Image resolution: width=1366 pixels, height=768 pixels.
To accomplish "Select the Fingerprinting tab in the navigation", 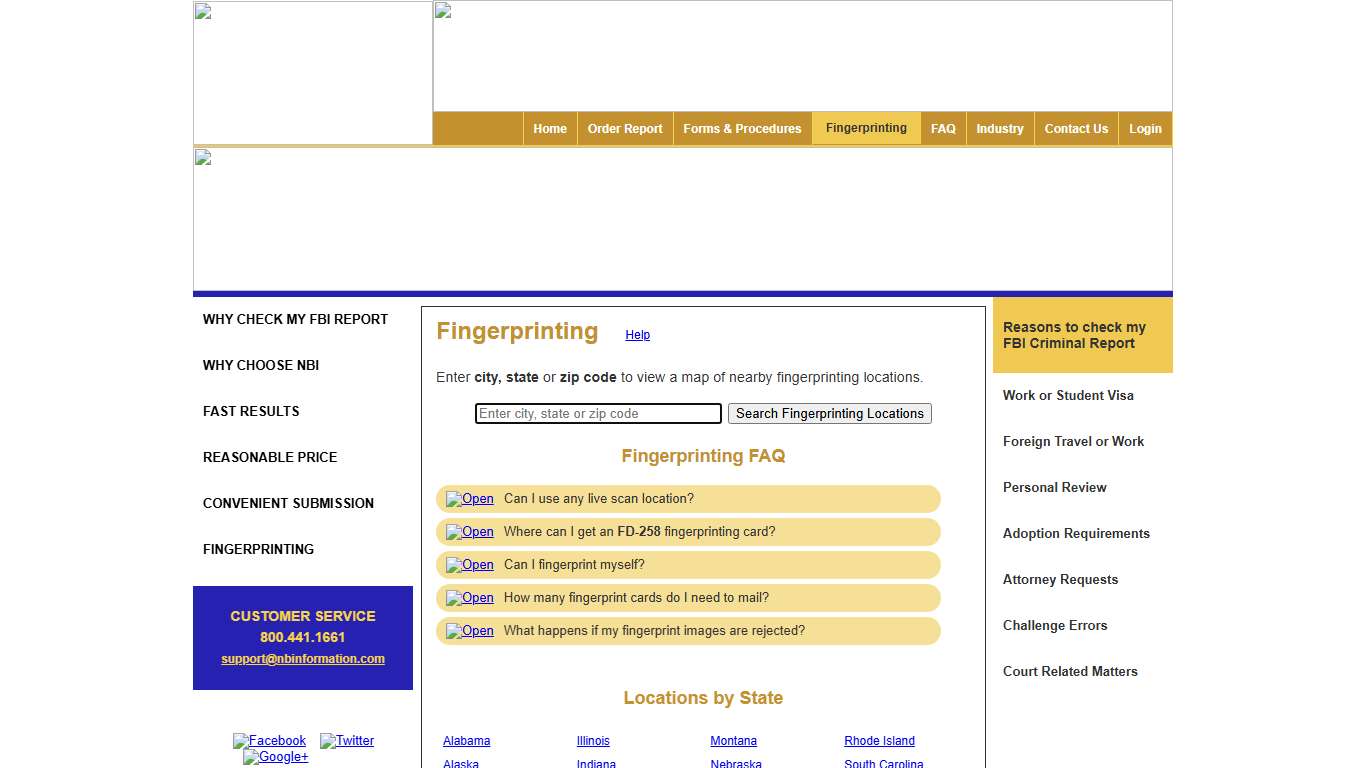I will (x=866, y=128).
